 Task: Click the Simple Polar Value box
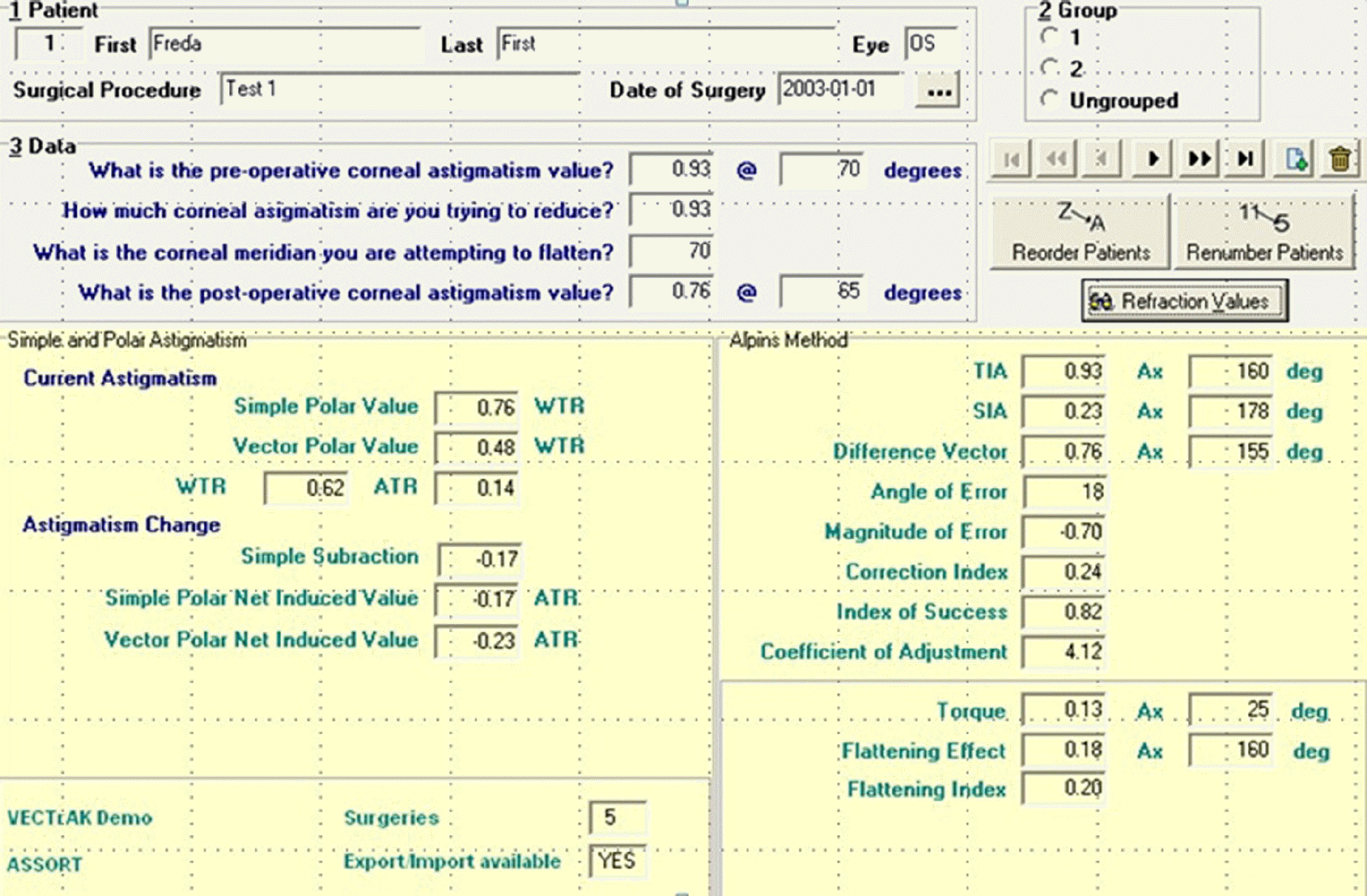477,407
